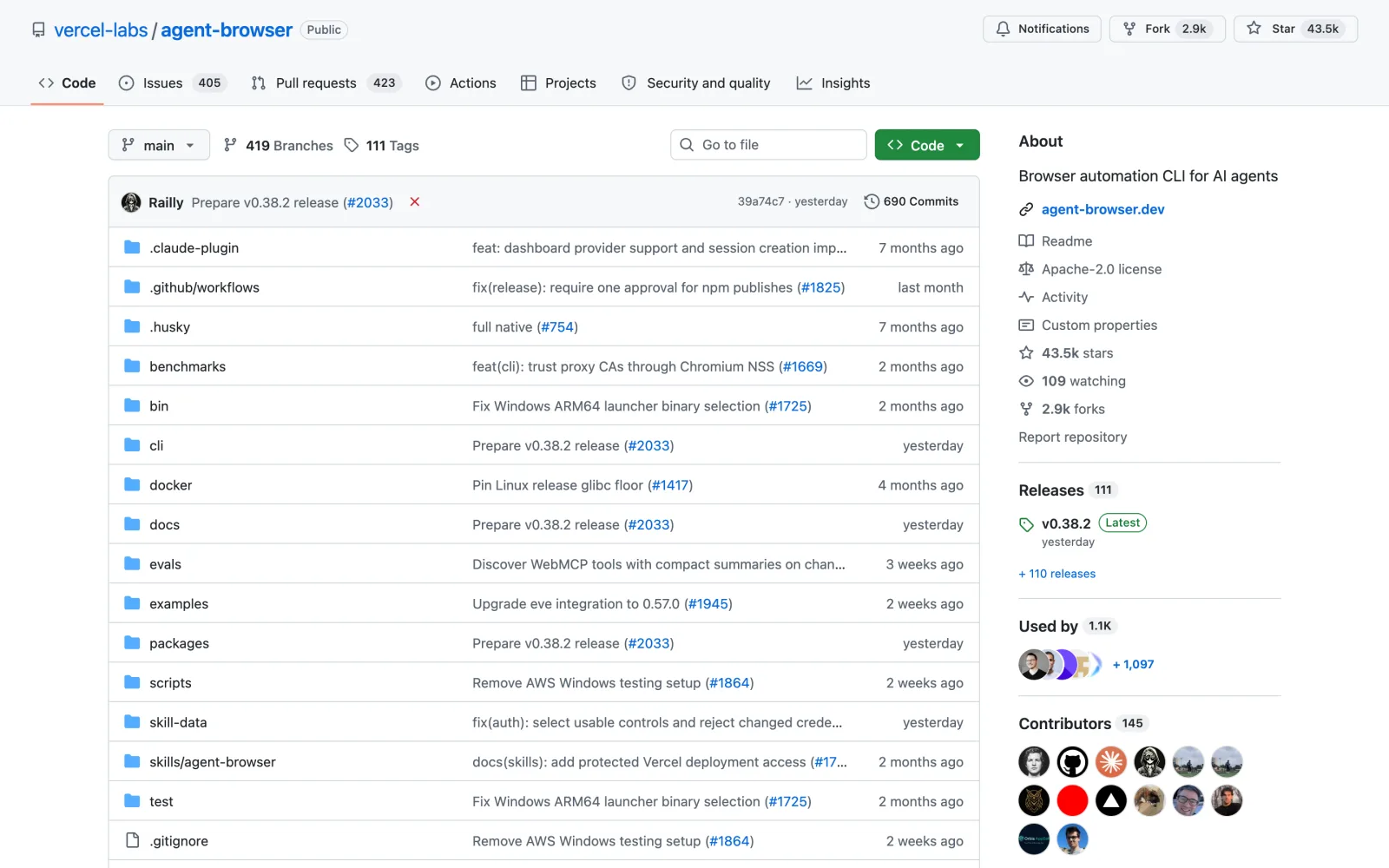Click the red circle contributor avatar
1389x868 pixels.
pyautogui.click(x=1072, y=800)
